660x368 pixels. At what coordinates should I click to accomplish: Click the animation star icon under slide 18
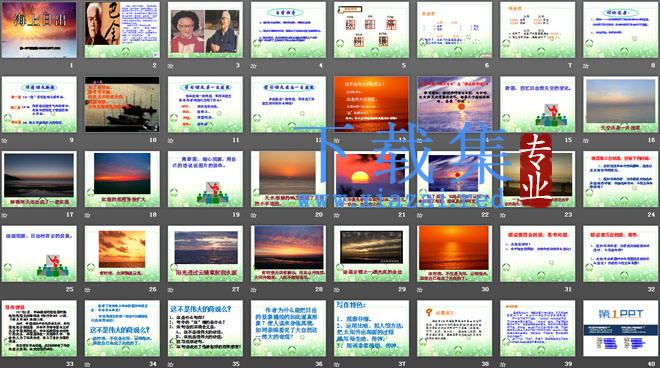pos(87,215)
